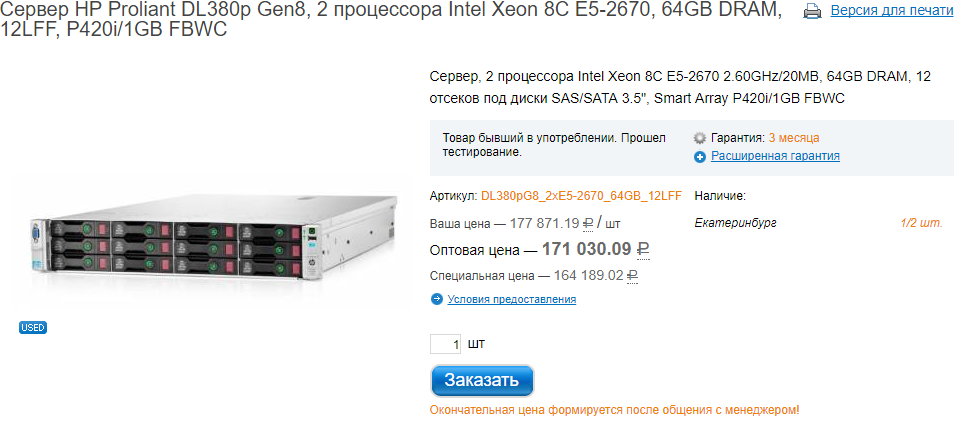Click the ruble sign after 164 189.02
The height and width of the screenshot is (441, 973).
[632, 275]
